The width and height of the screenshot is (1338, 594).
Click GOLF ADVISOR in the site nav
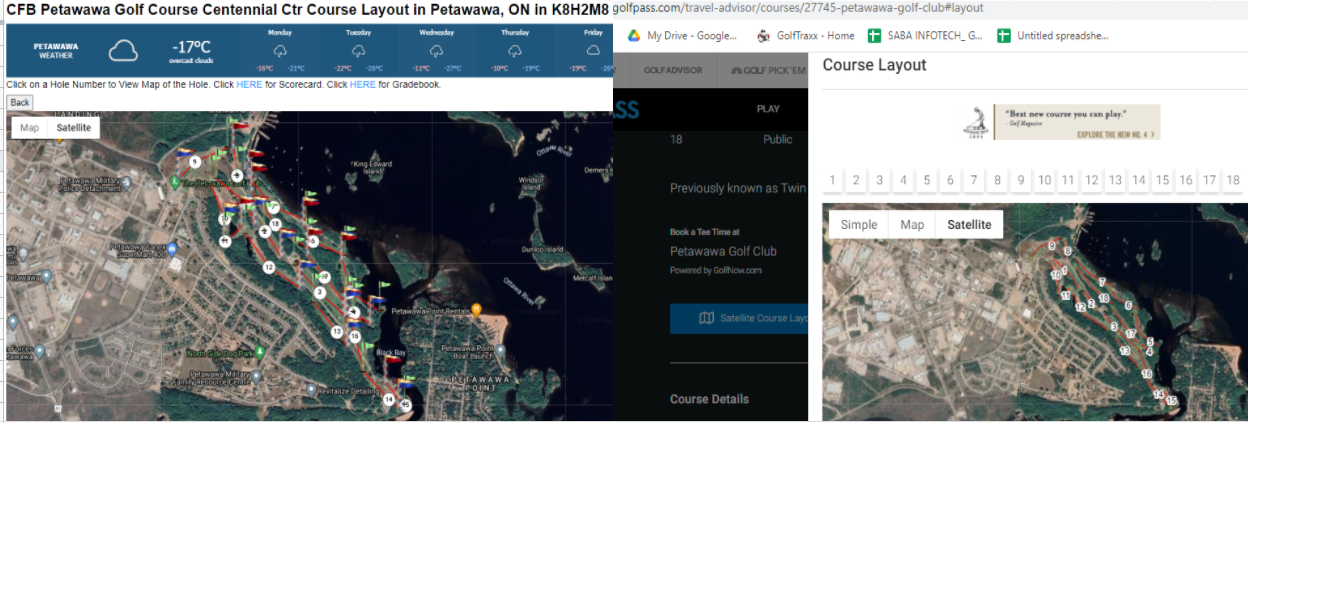[x=672, y=70]
